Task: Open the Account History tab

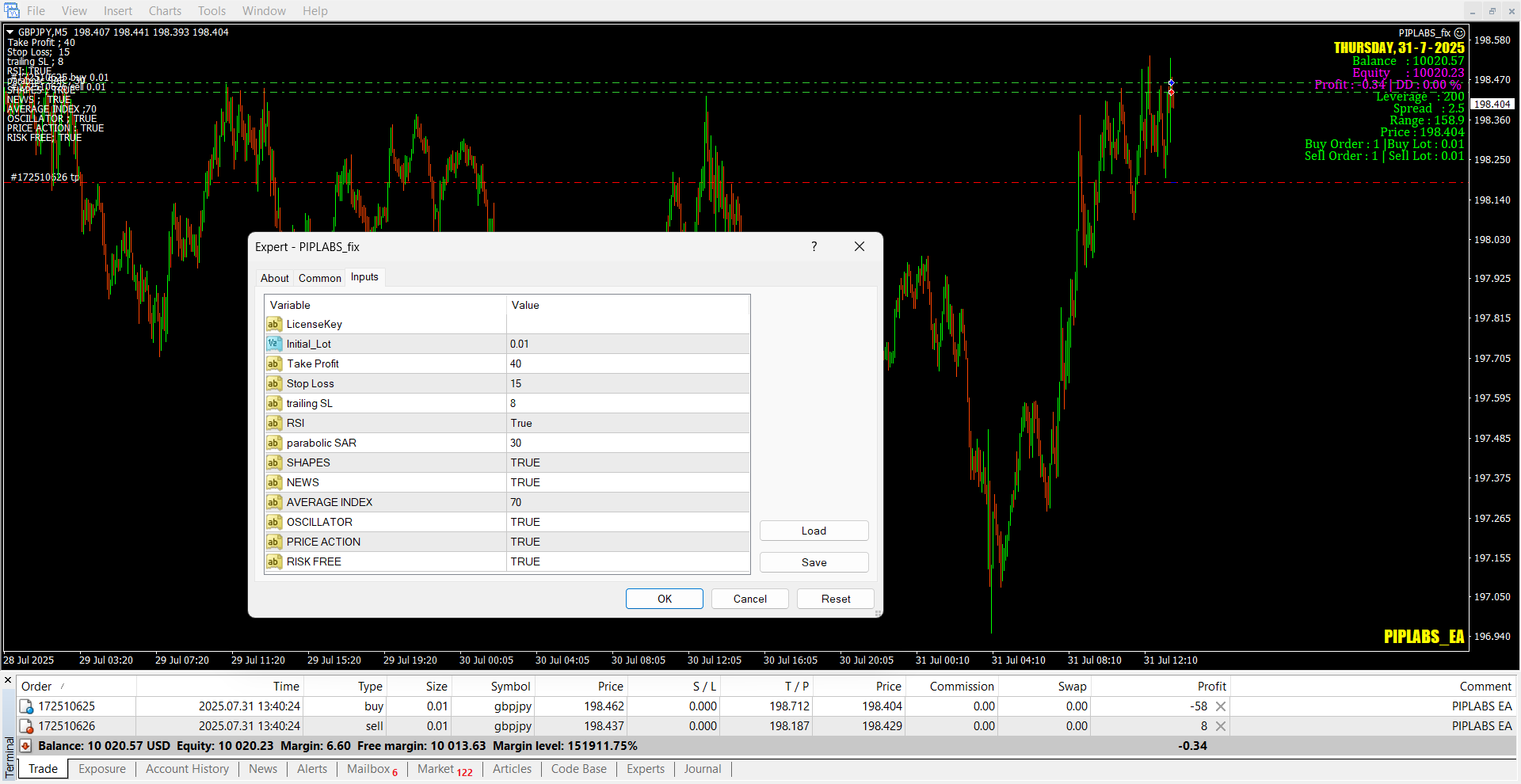Action: coord(187,769)
